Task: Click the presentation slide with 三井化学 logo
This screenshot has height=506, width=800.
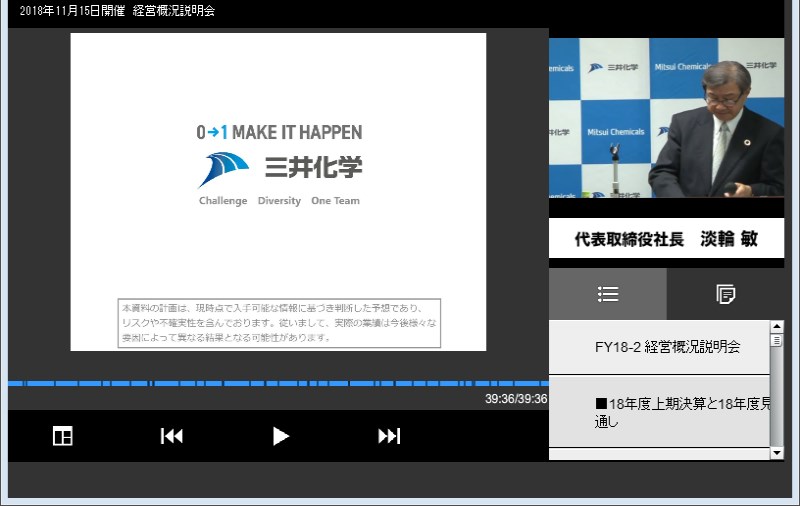Action: [278, 192]
